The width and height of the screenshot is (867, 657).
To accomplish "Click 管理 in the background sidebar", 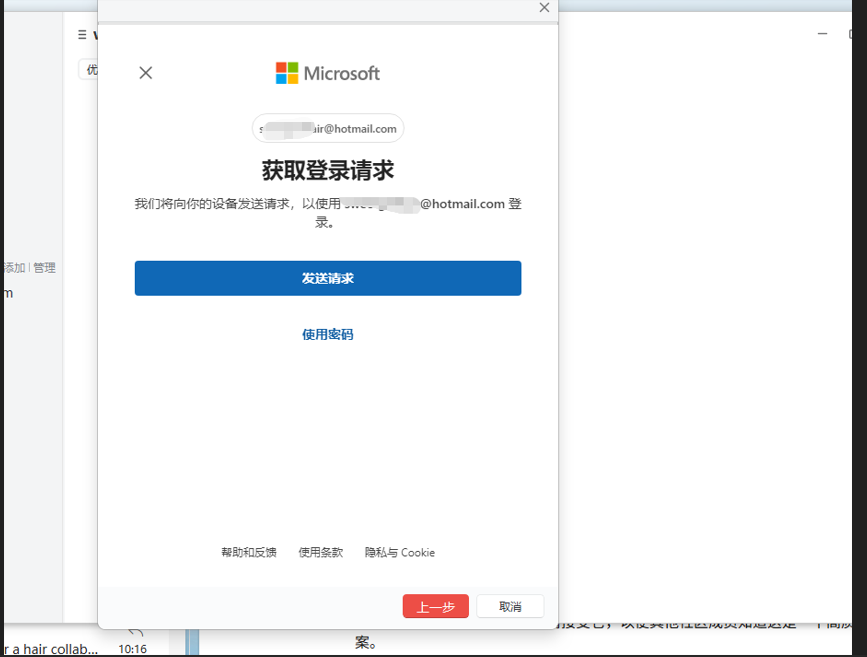I will click(44, 268).
